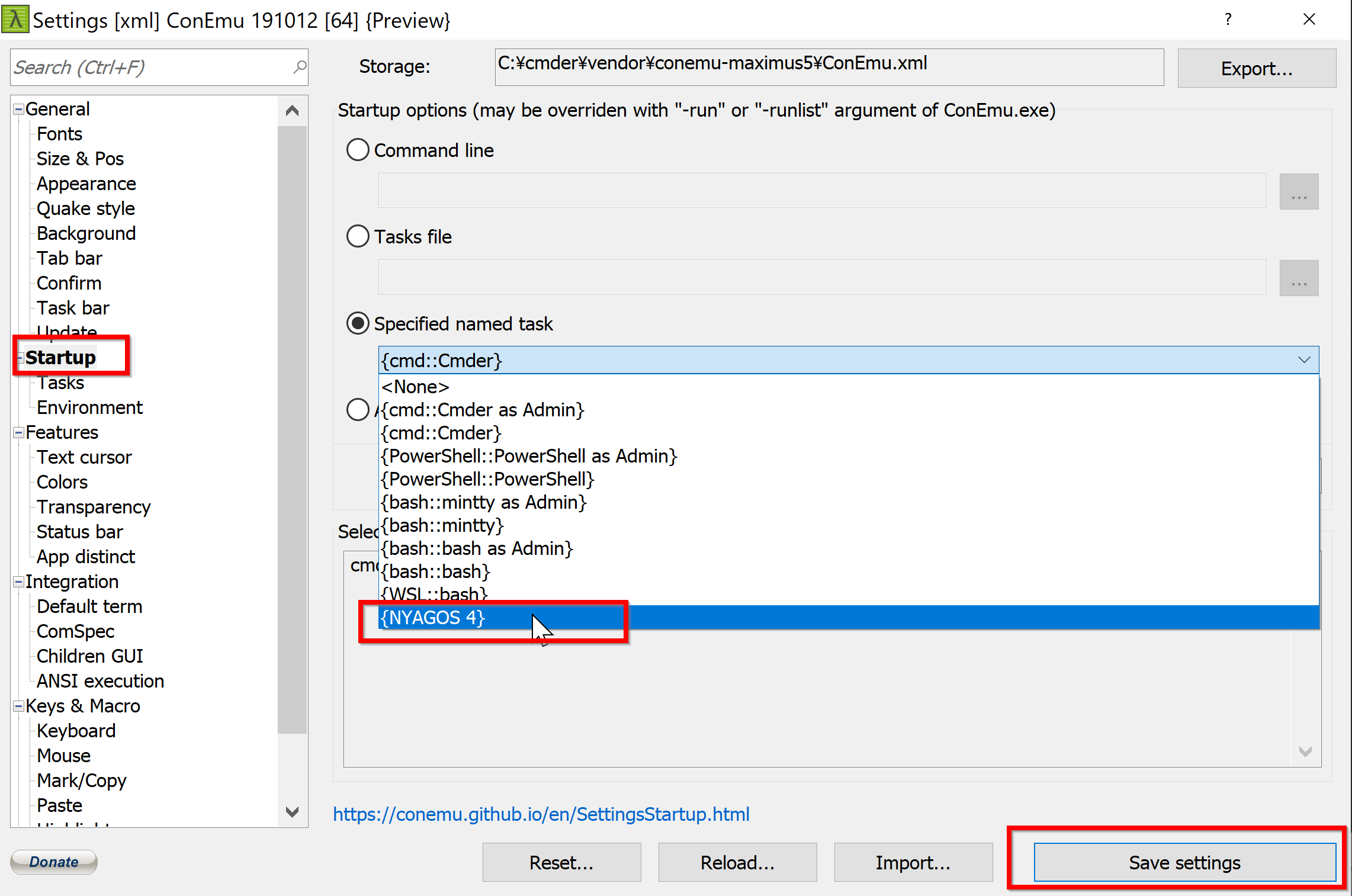Close the Settings dialog
Image resolution: width=1352 pixels, height=896 pixels.
pos(1309,20)
